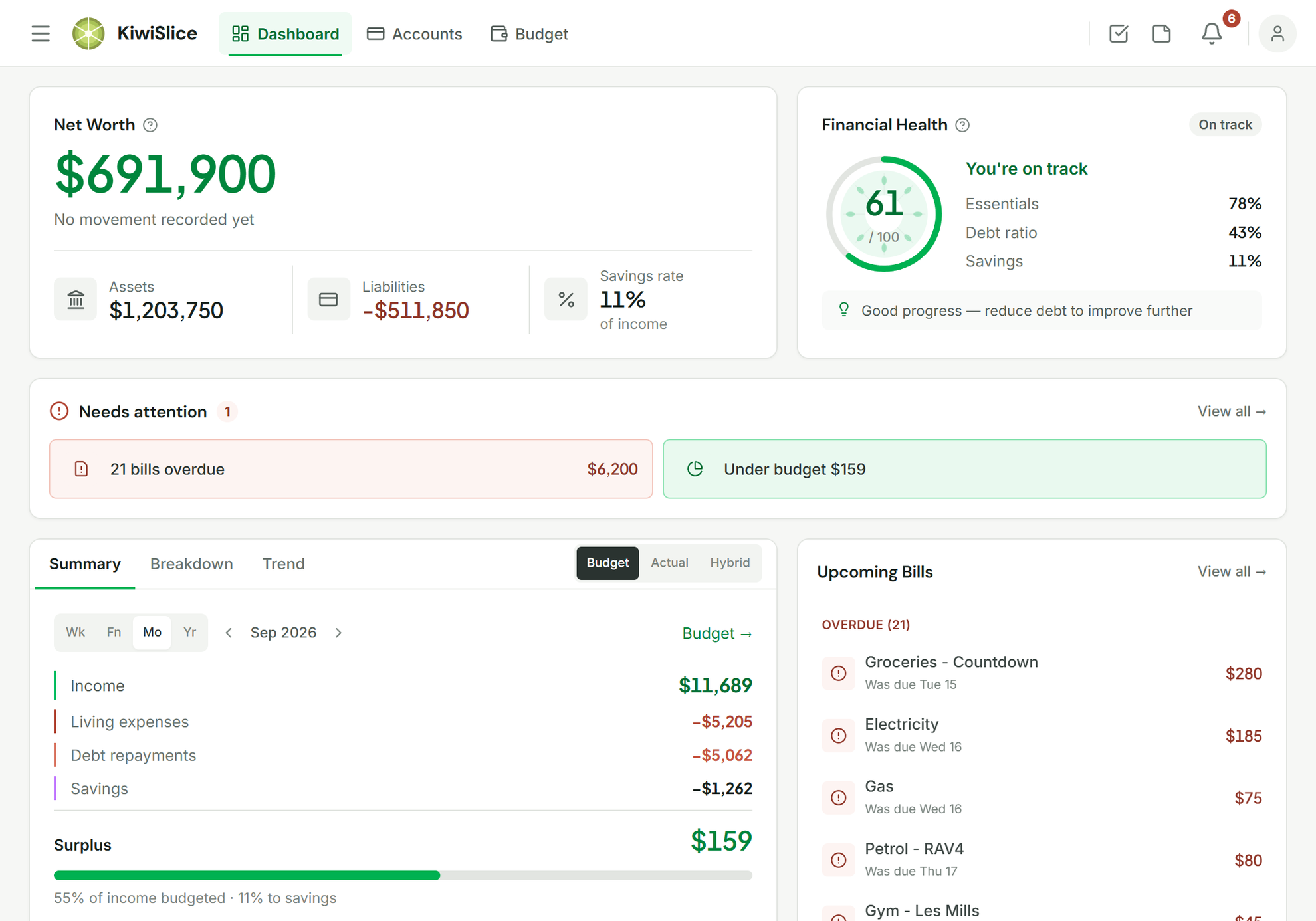Image resolution: width=1316 pixels, height=921 pixels.
Task: Open the hamburger menu
Action: (41, 33)
